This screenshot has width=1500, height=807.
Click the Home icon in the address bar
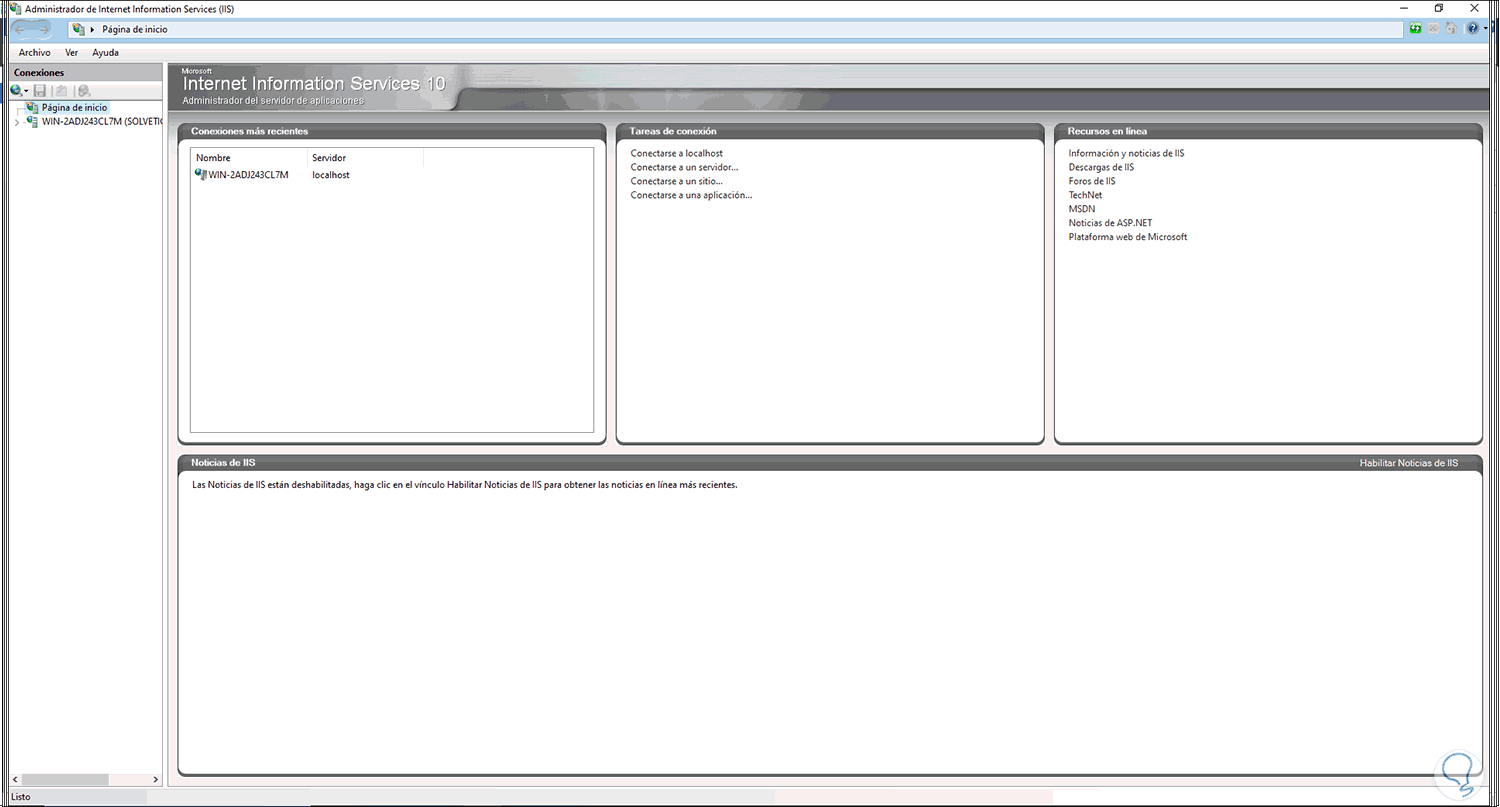(x=1451, y=29)
